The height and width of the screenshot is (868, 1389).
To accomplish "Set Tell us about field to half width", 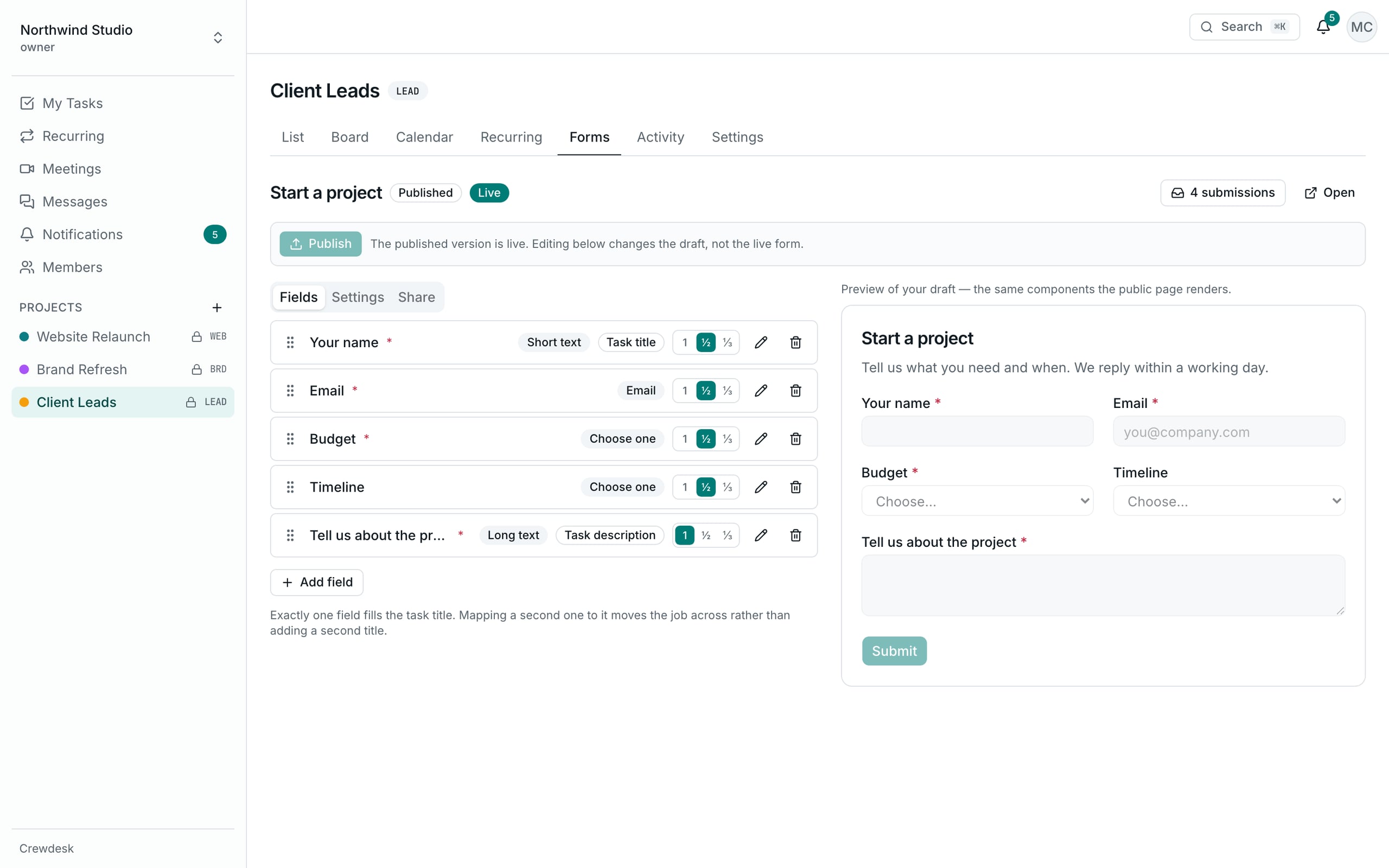I will (x=706, y=535).
